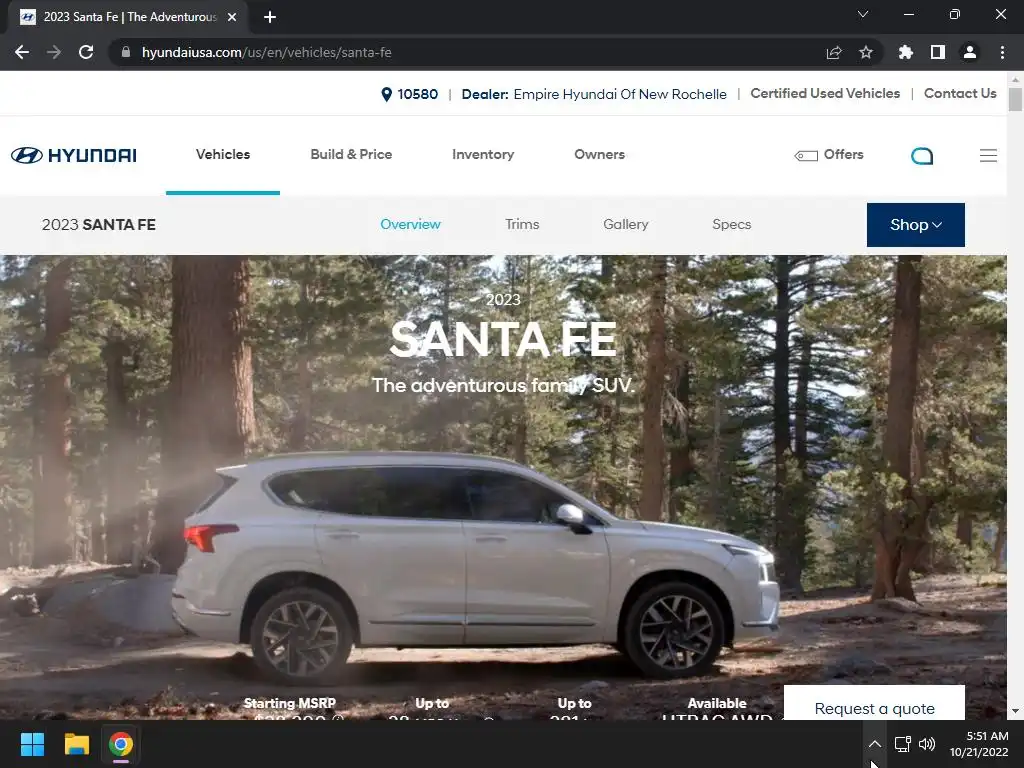The height and width of the screenshot is (768, 1024).
Task: Switch to the Specs tab
Action: pyautogui.click(x=731, y=224)
